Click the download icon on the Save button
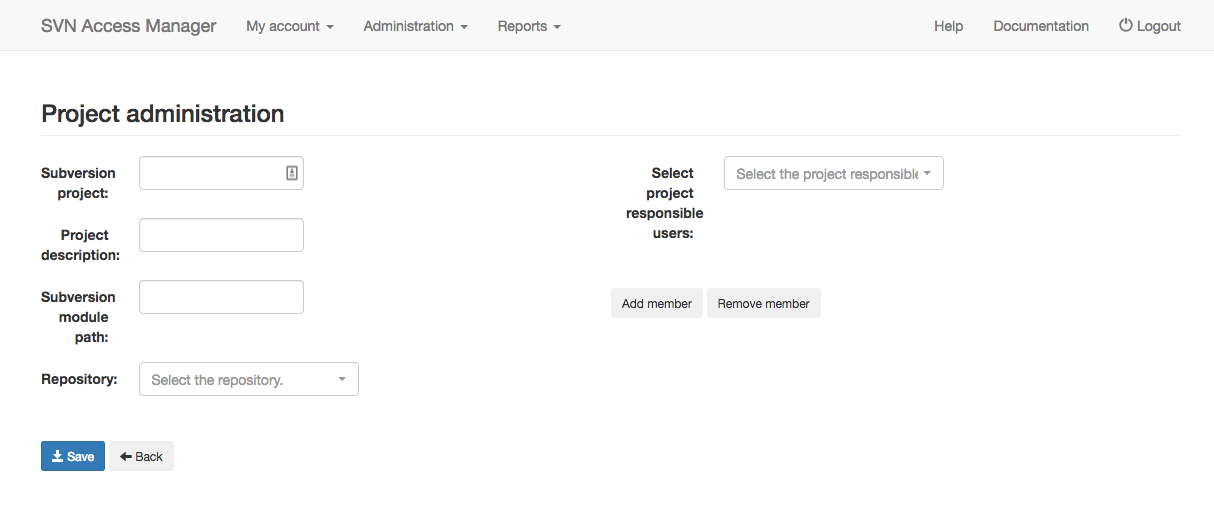 coord(57,456)
